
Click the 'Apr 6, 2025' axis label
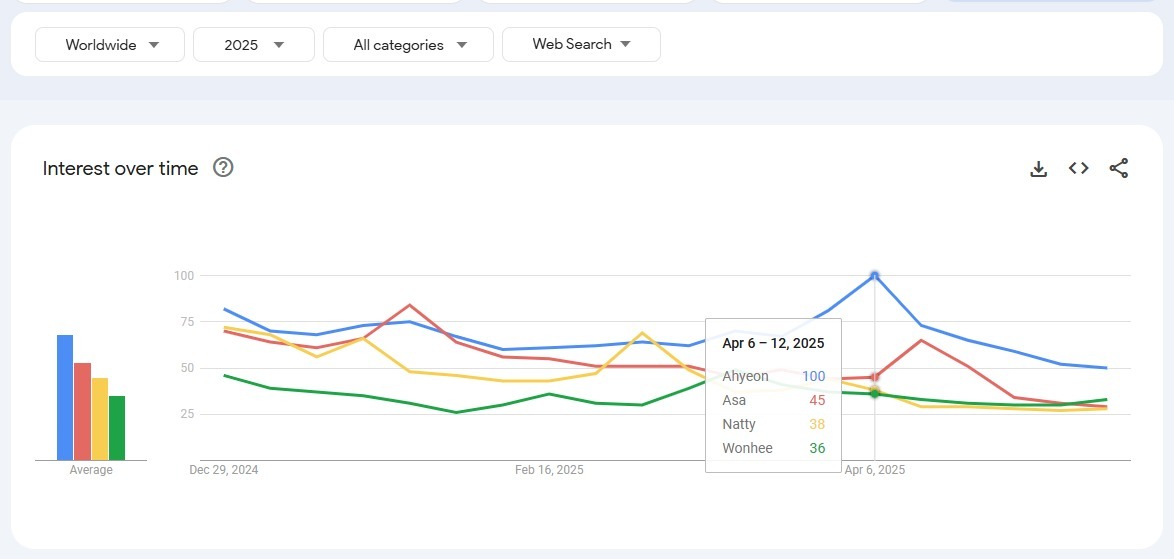click(875, 470)
